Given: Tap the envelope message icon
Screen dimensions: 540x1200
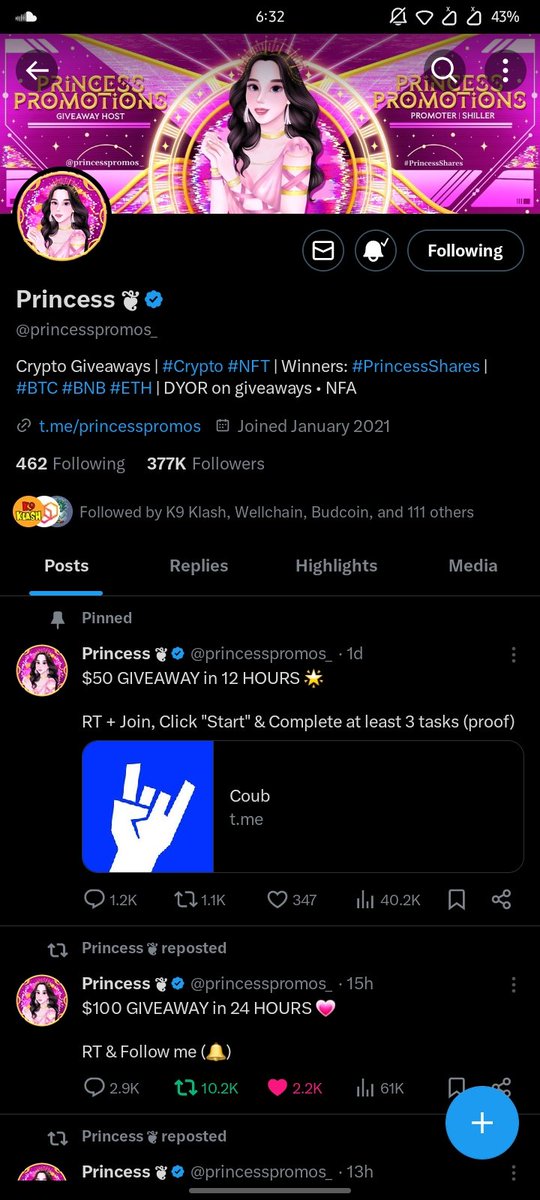Looking at the screenshot, I should click(x=323, y=251).
